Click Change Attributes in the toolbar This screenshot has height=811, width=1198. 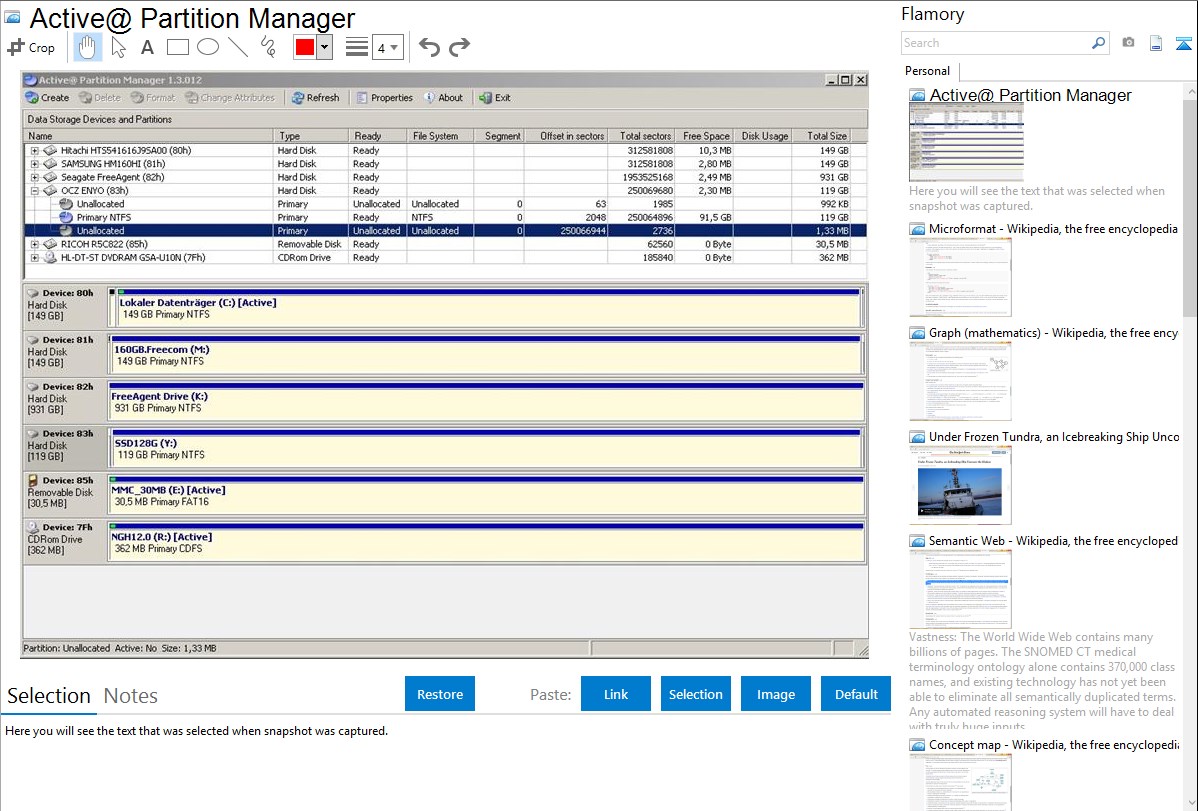(x=230, y=98)
